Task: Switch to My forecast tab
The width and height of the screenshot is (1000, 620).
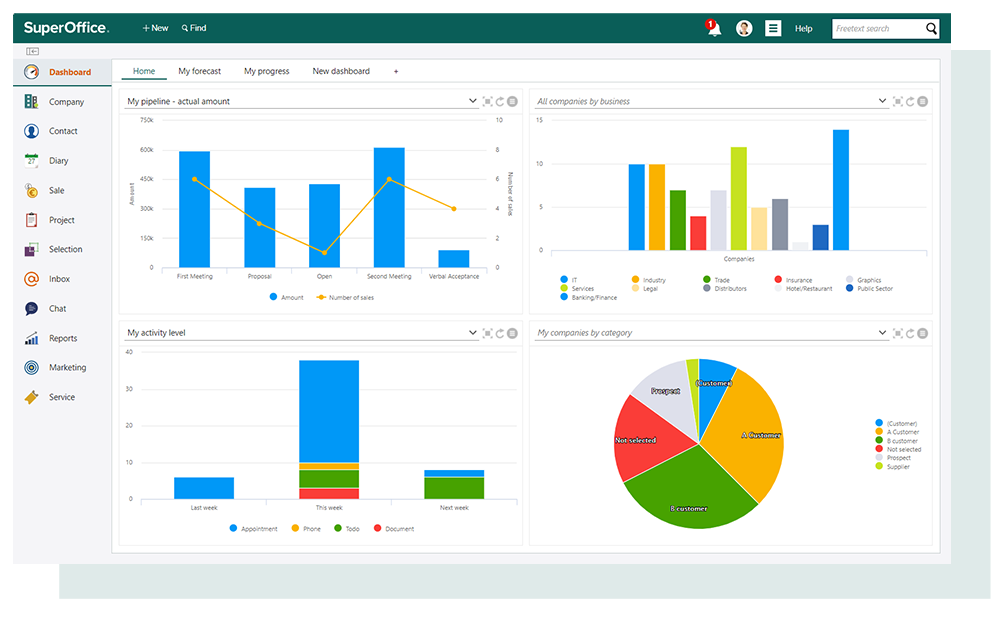Action: [x=199, y=71]
